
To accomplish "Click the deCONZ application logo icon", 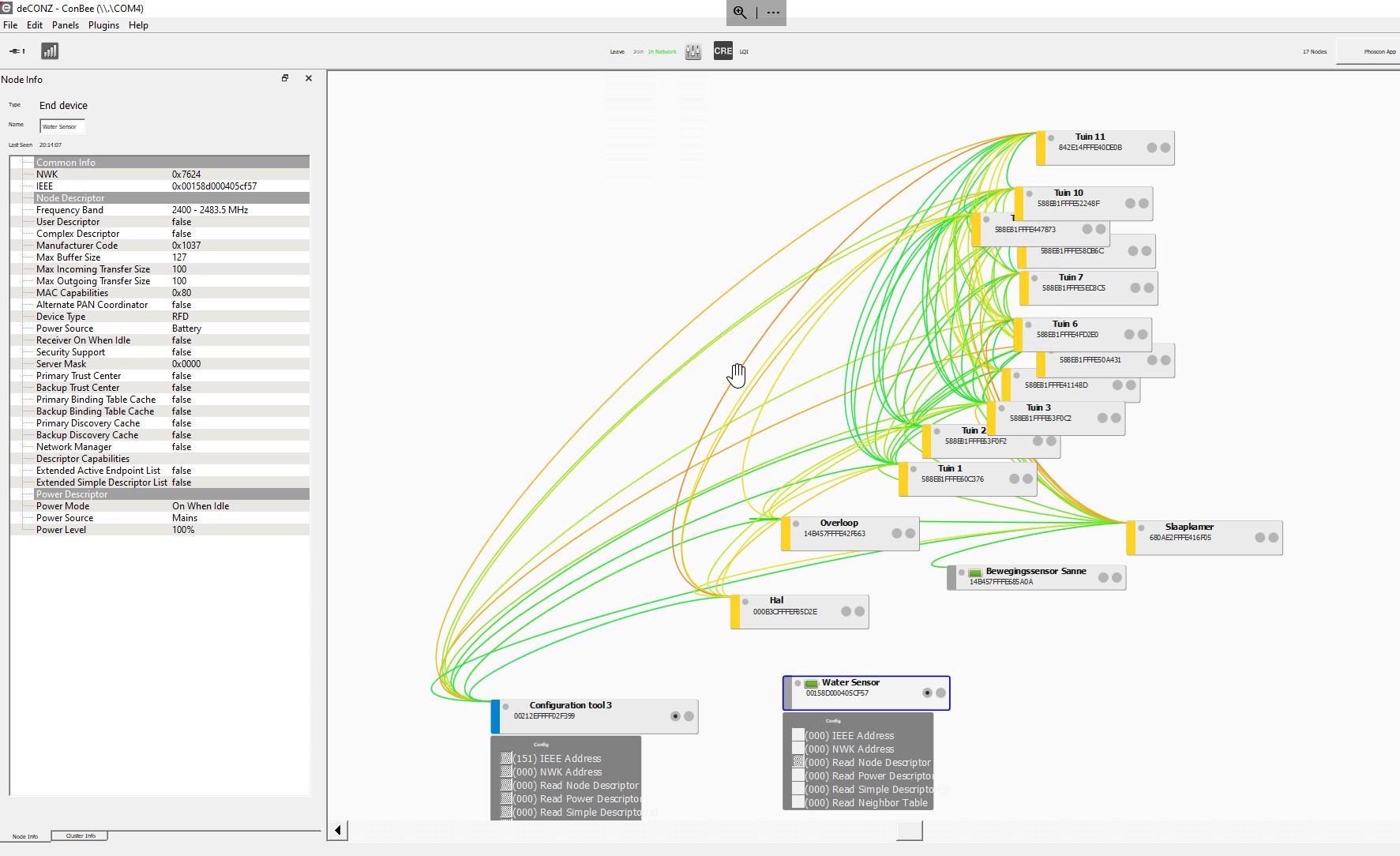I will (x=6, y=8).
